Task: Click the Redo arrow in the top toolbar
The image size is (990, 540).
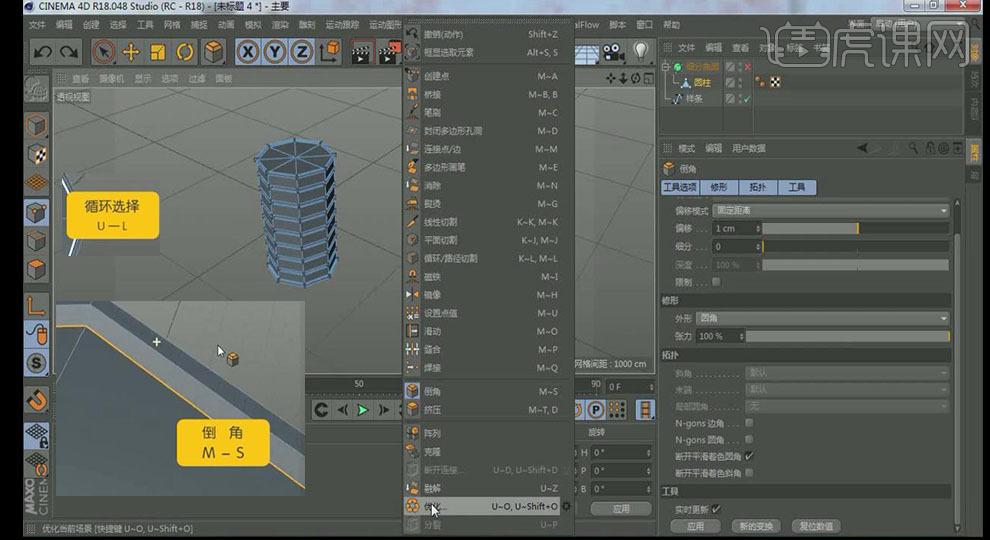Action: click(69, 52)
